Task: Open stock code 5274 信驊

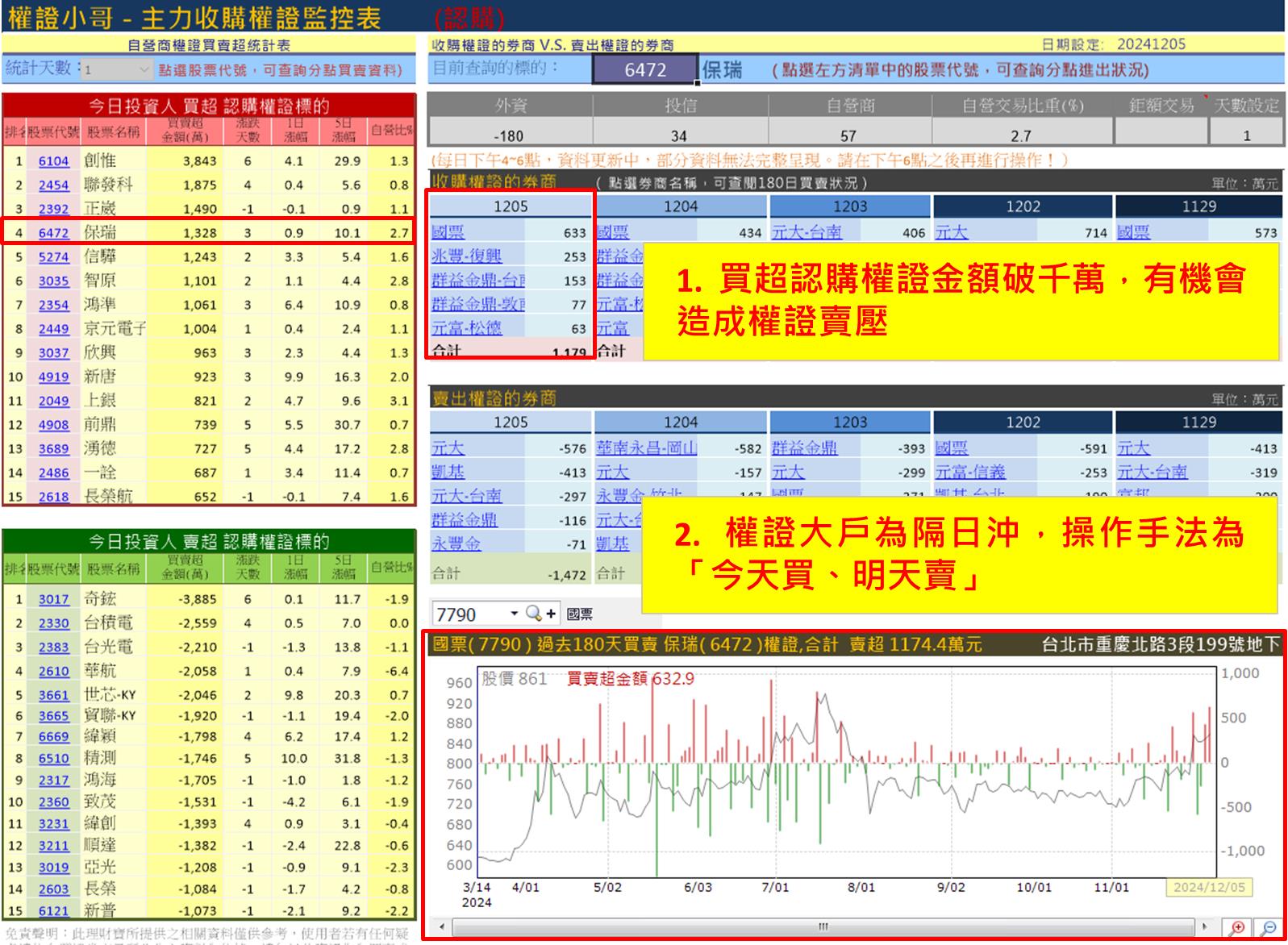Action: (x=53, y=257)
